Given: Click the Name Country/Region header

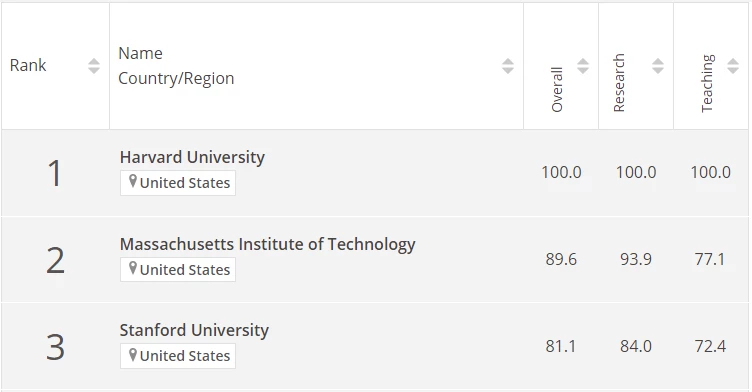Looking at the screenshot, I should point(176,66).
